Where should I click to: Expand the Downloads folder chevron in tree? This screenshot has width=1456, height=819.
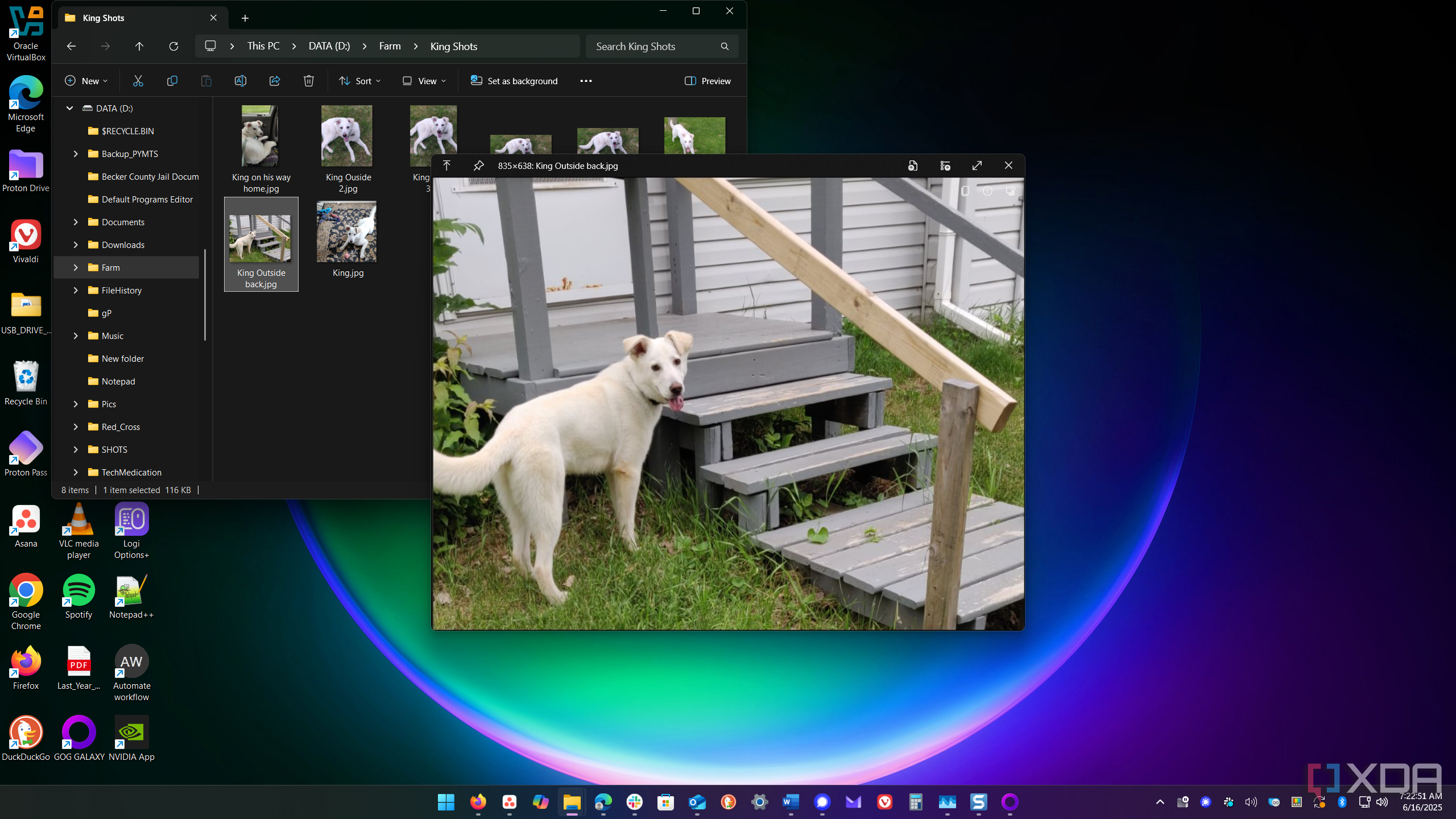tap(76, 245)
